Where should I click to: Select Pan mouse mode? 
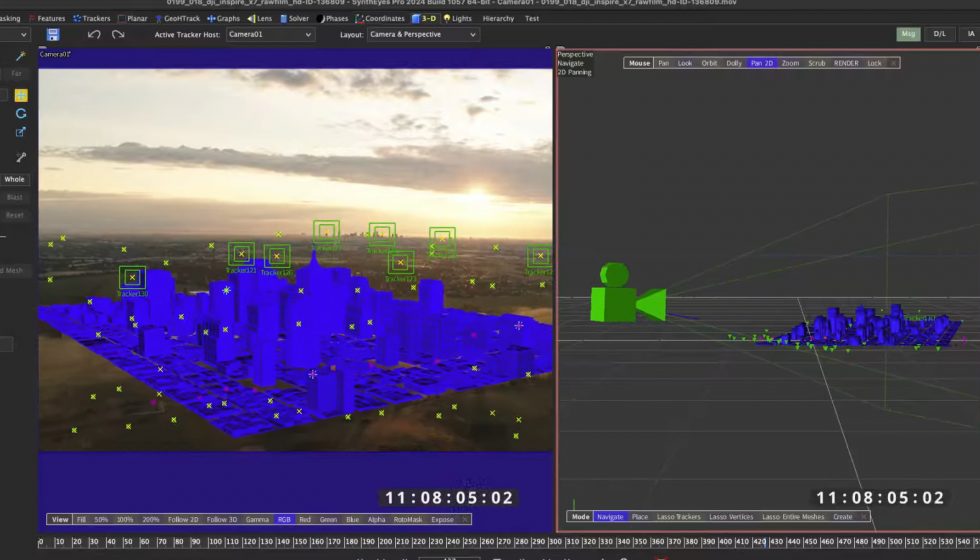(x=663, y=63)
